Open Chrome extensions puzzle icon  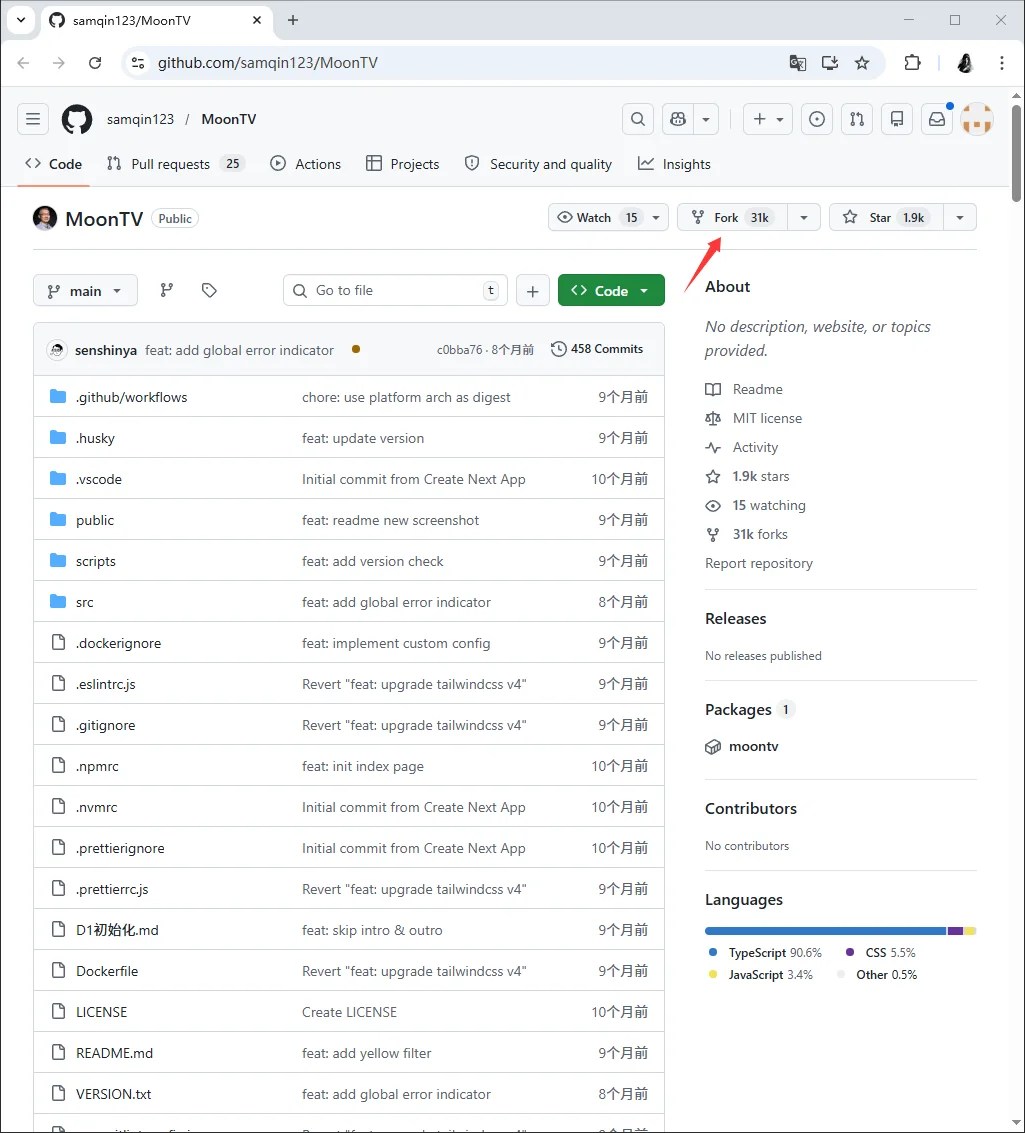[912, 63]
